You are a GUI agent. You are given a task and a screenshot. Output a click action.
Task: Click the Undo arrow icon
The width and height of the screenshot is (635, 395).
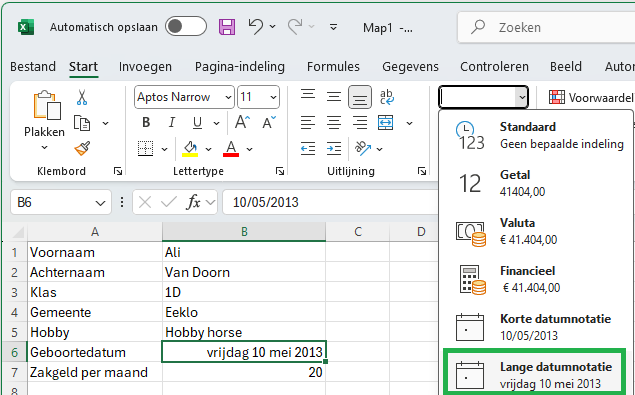[256, 27]
